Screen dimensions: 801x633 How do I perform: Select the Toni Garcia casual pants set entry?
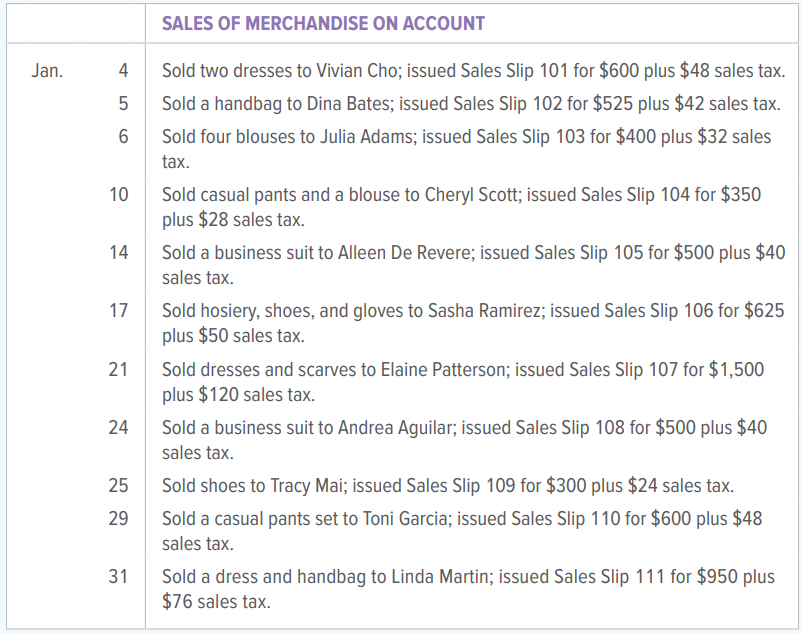coord(462,531)
